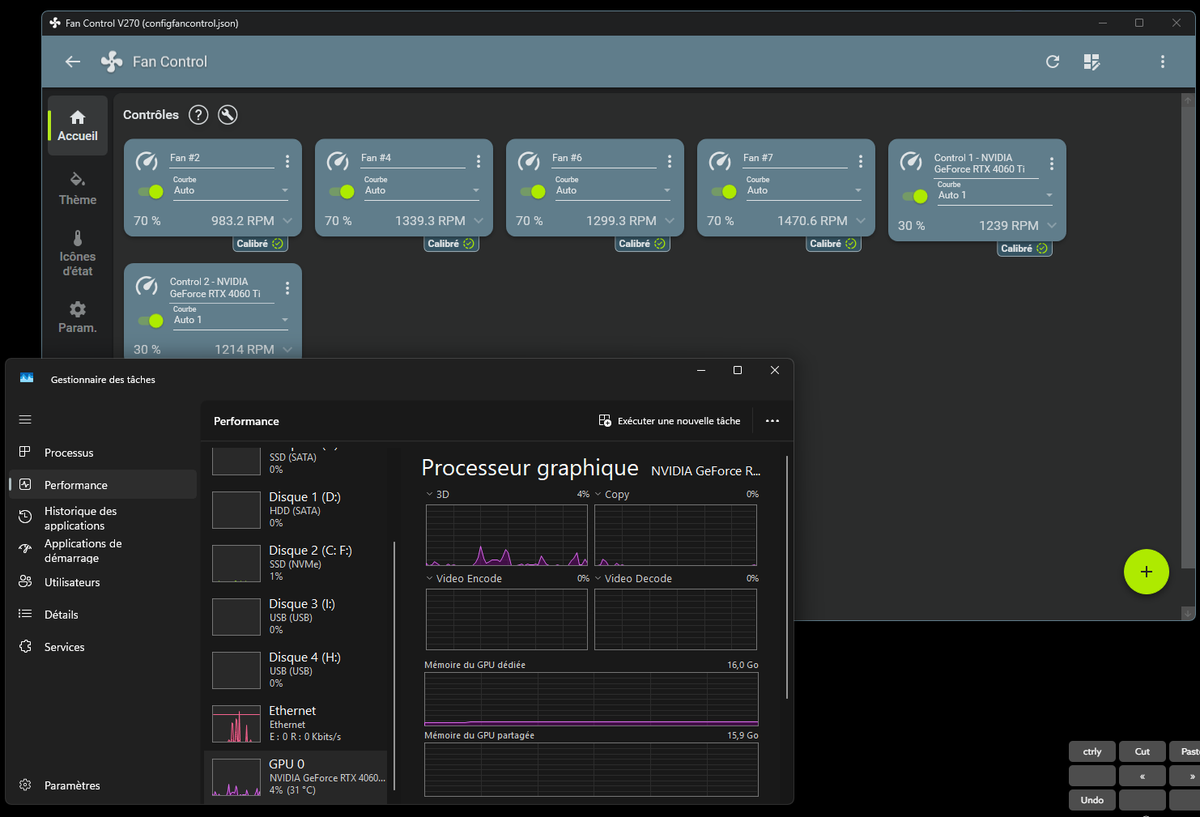Image resolution: width=1200 pixels, height=817 pixels.
Task: Open Paramètres in Task Manager
Action: click(x=103, y=786)
